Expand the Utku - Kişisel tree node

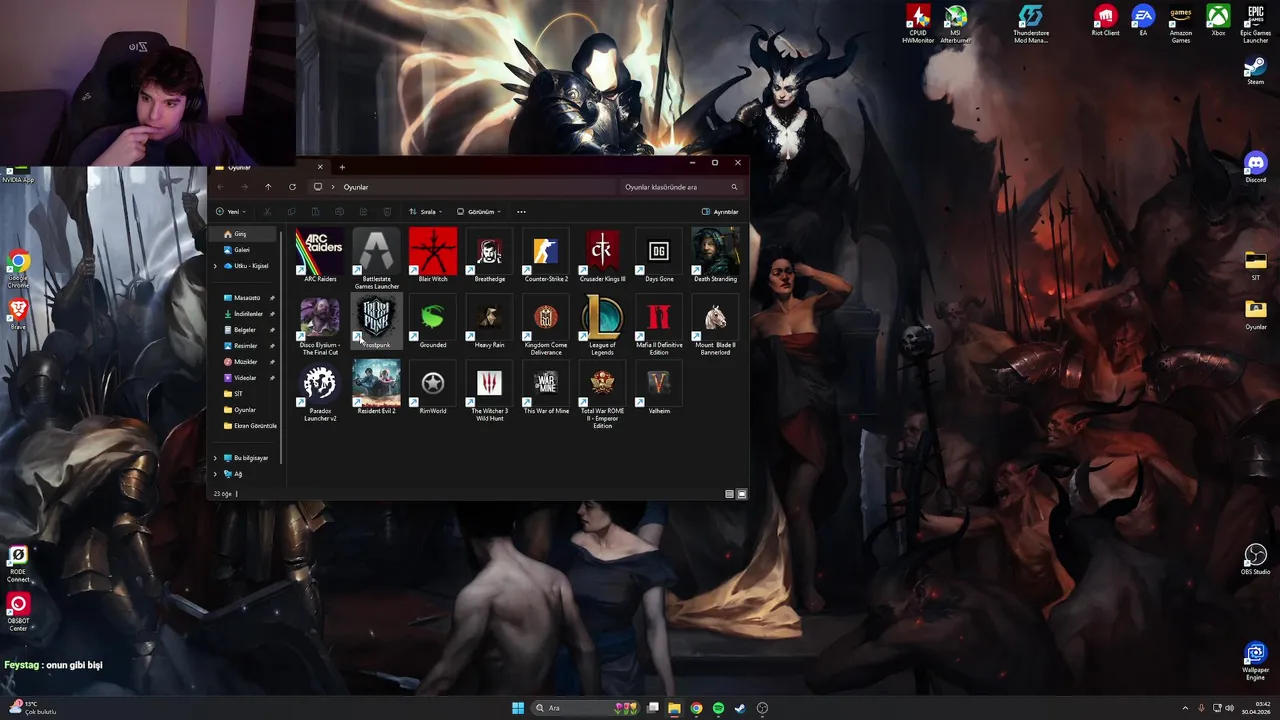[x=215, y=266]
